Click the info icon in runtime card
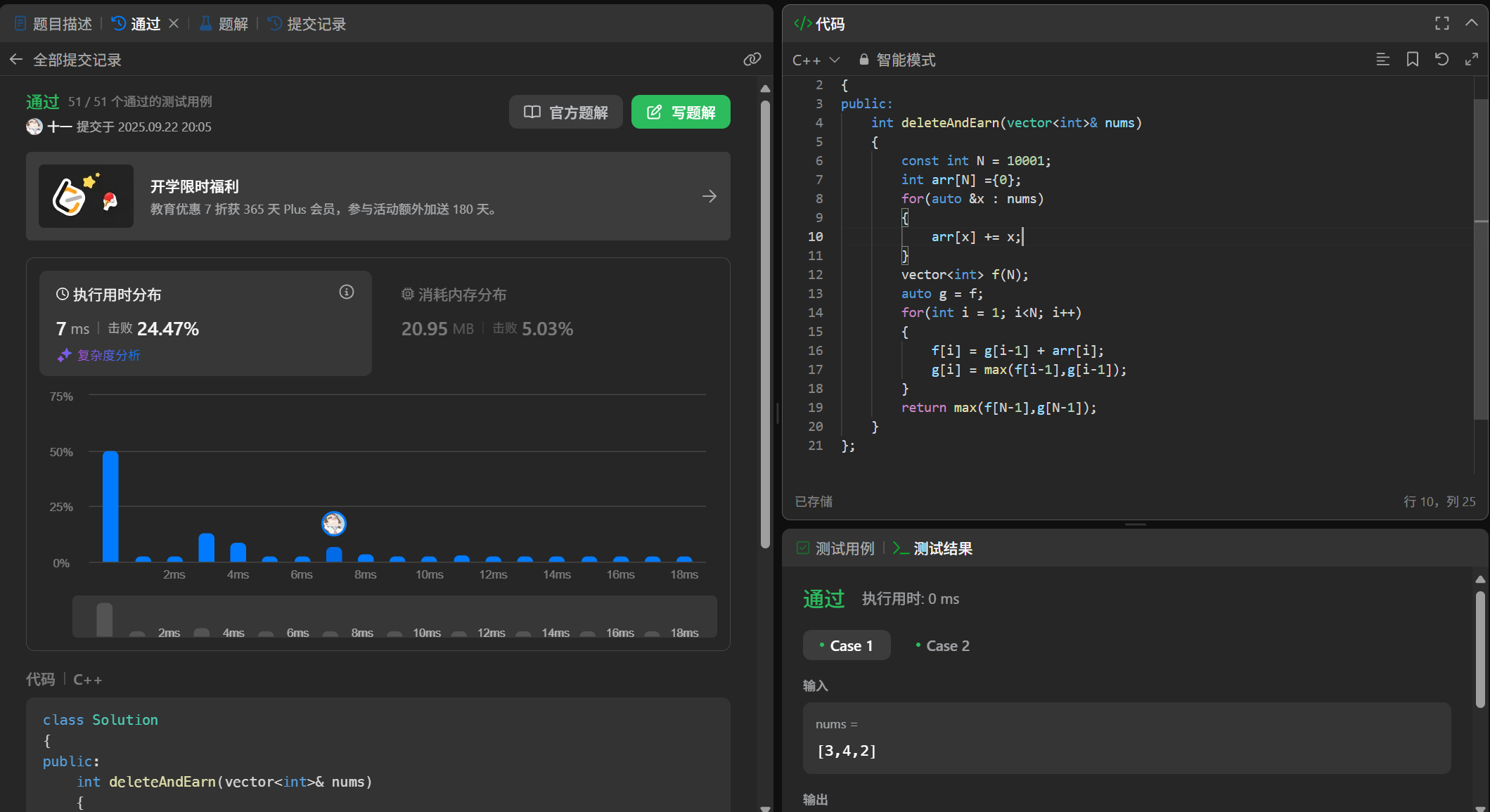This screenshot has width=1490, height=812. 347,292
